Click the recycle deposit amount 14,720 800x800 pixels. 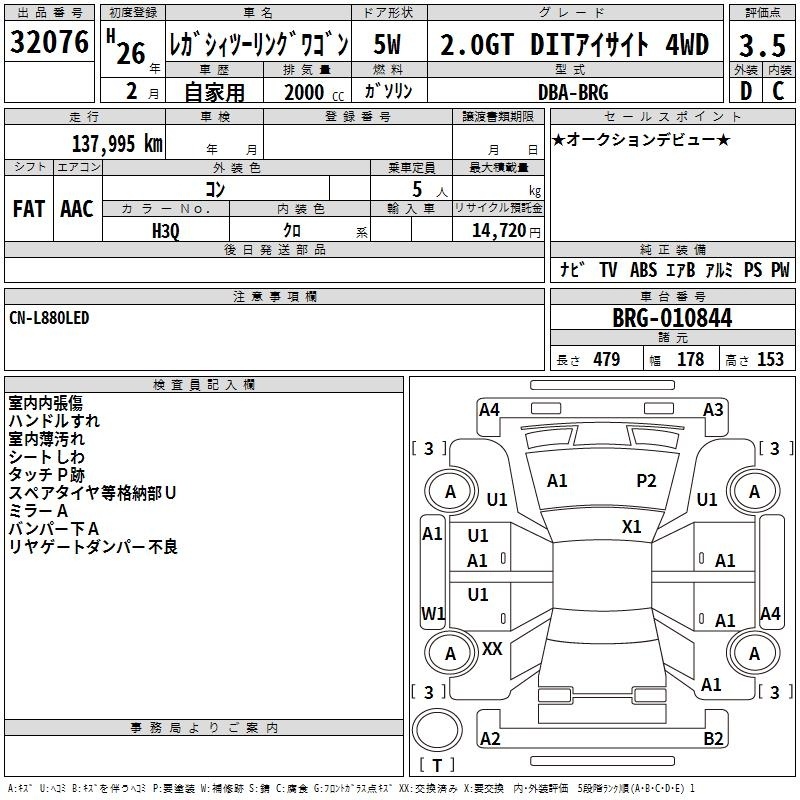(498, 230)
